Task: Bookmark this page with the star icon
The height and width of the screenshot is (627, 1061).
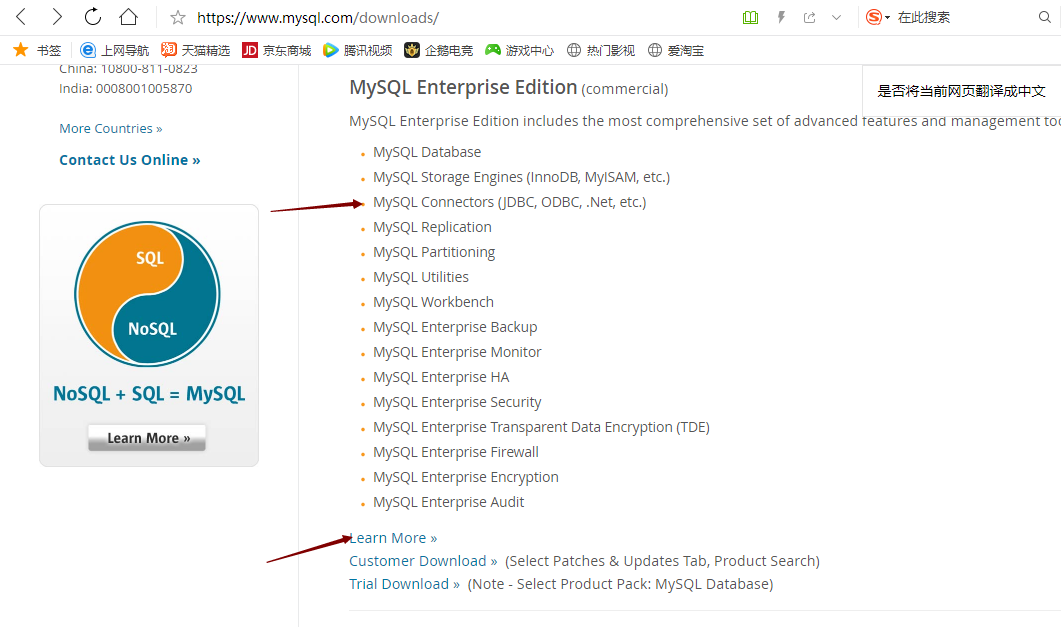Action: pos(177,18)
